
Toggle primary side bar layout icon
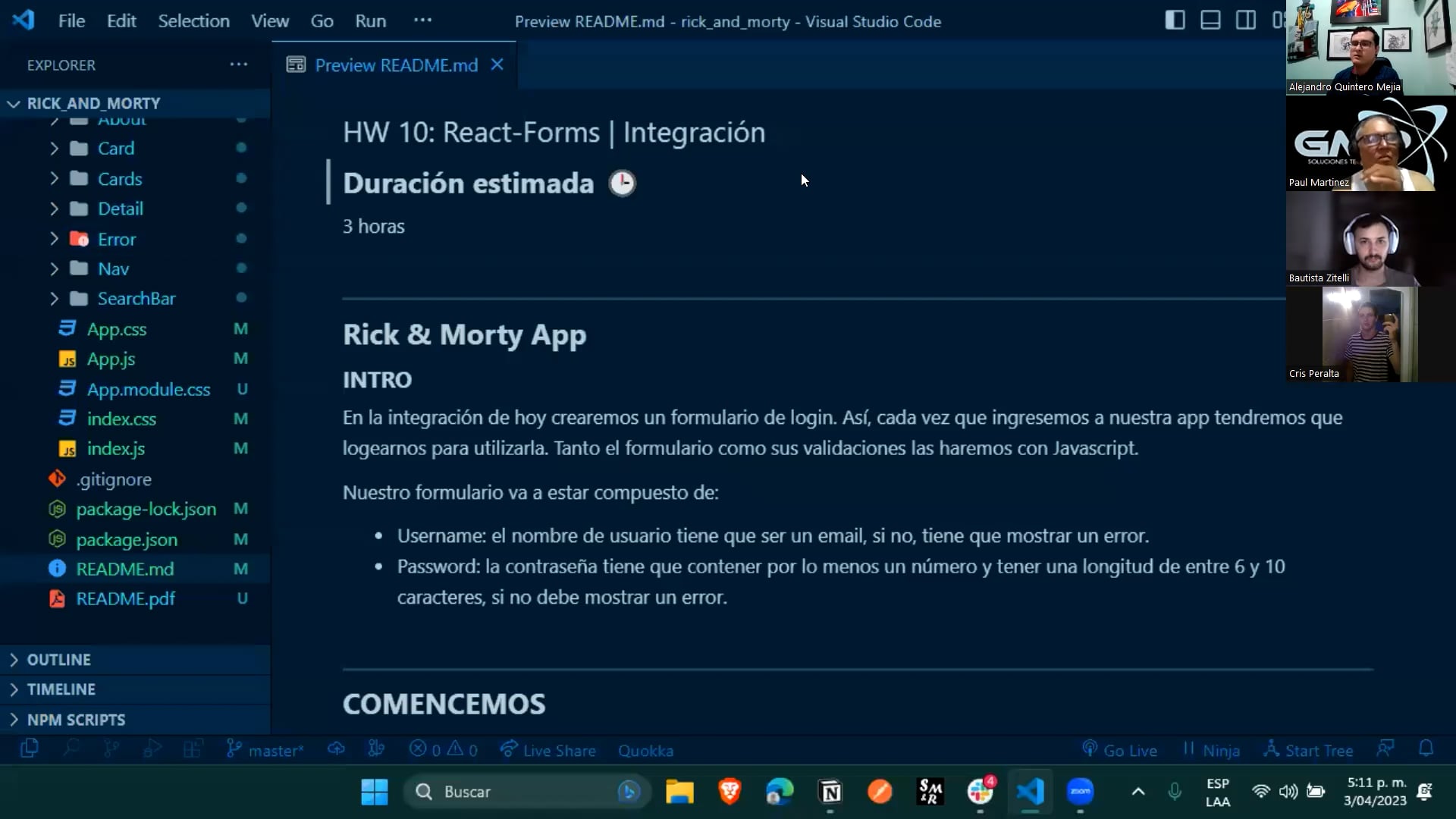pos(1175,20)
